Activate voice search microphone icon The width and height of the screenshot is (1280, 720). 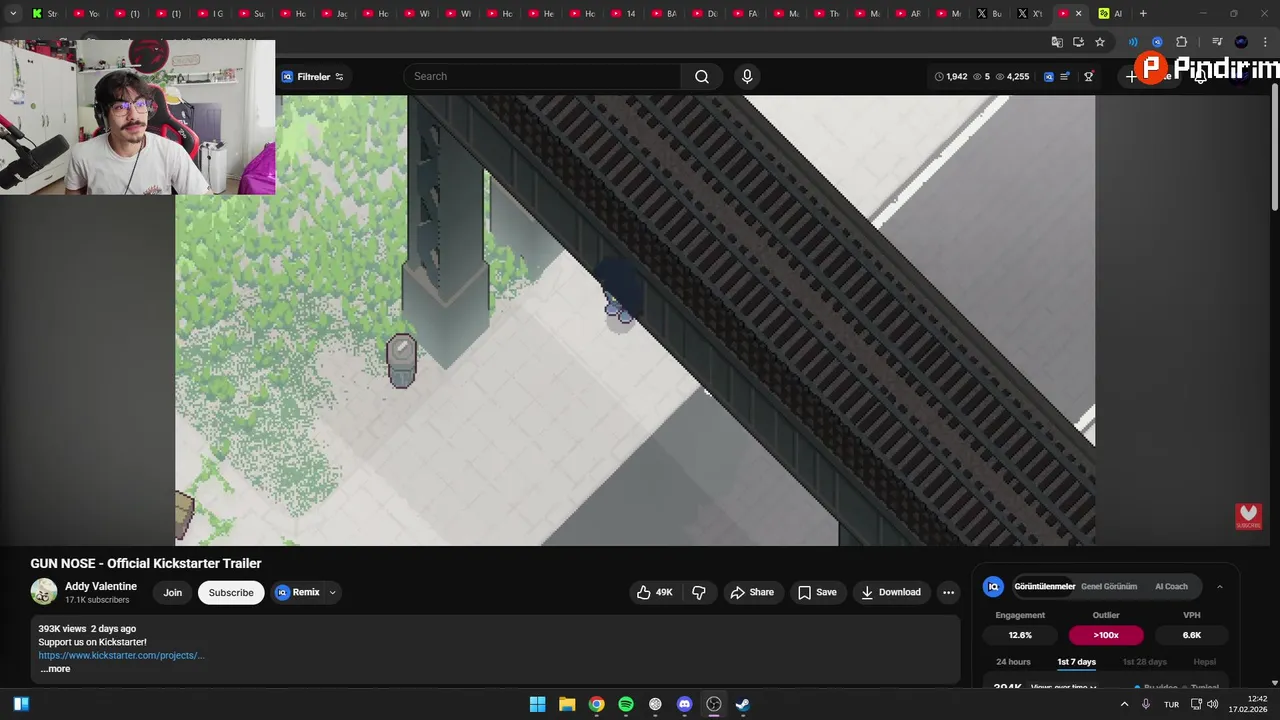747,76
